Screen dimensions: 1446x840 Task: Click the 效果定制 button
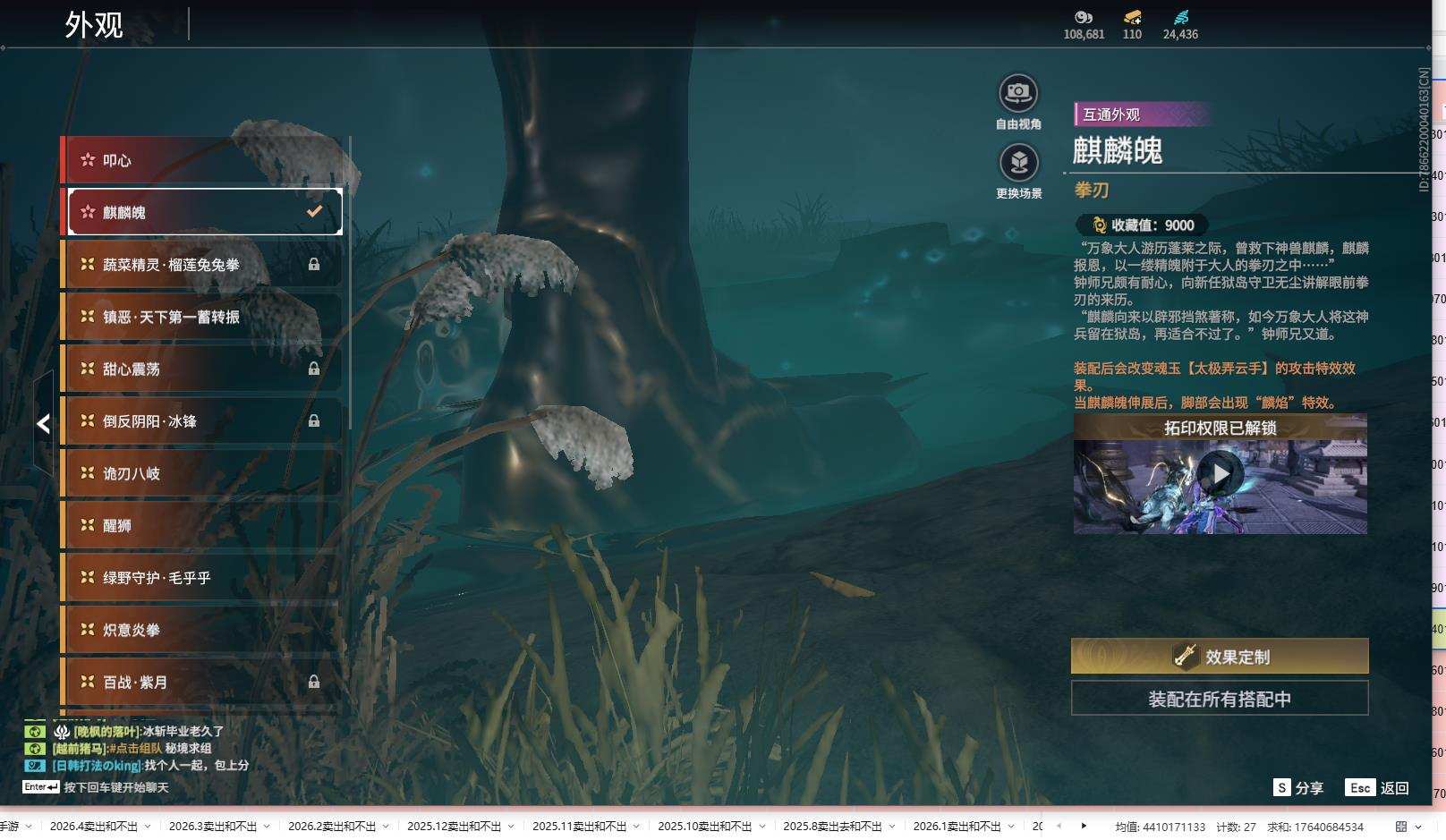click(x=1220, y=657)
